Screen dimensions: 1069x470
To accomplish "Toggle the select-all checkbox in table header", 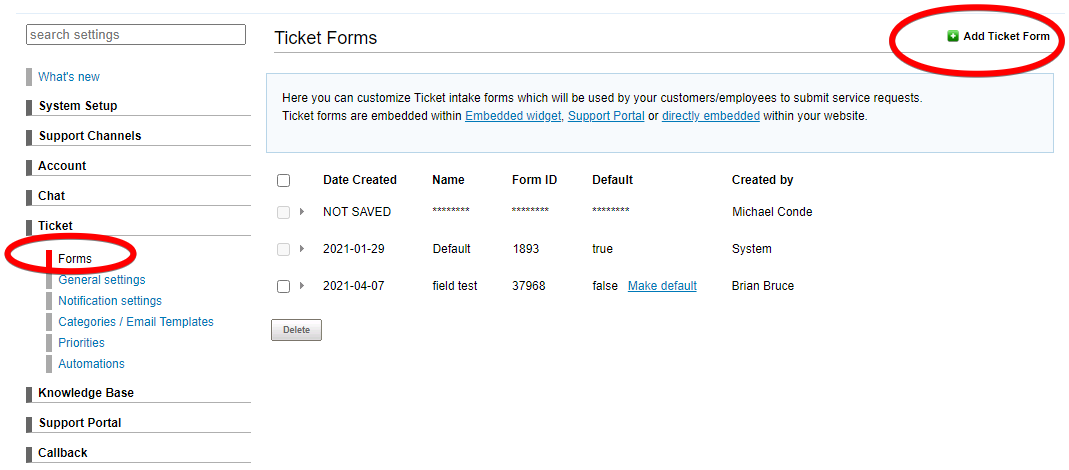I will pos(283,181).
